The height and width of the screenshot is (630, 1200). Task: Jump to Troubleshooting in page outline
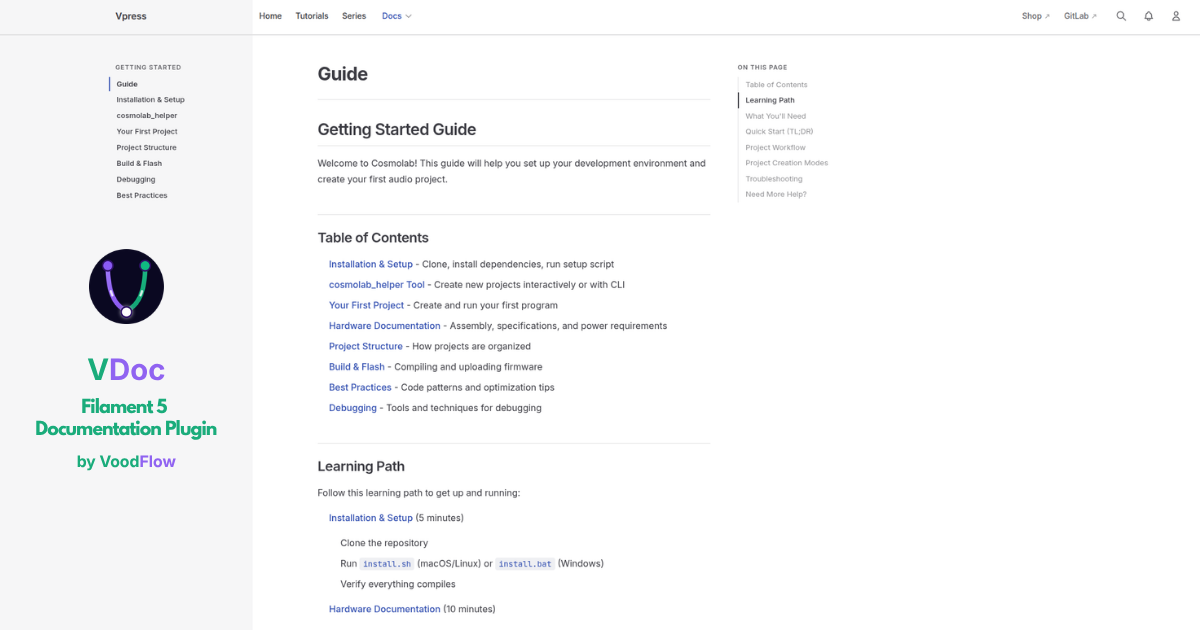tap(774, 179)
